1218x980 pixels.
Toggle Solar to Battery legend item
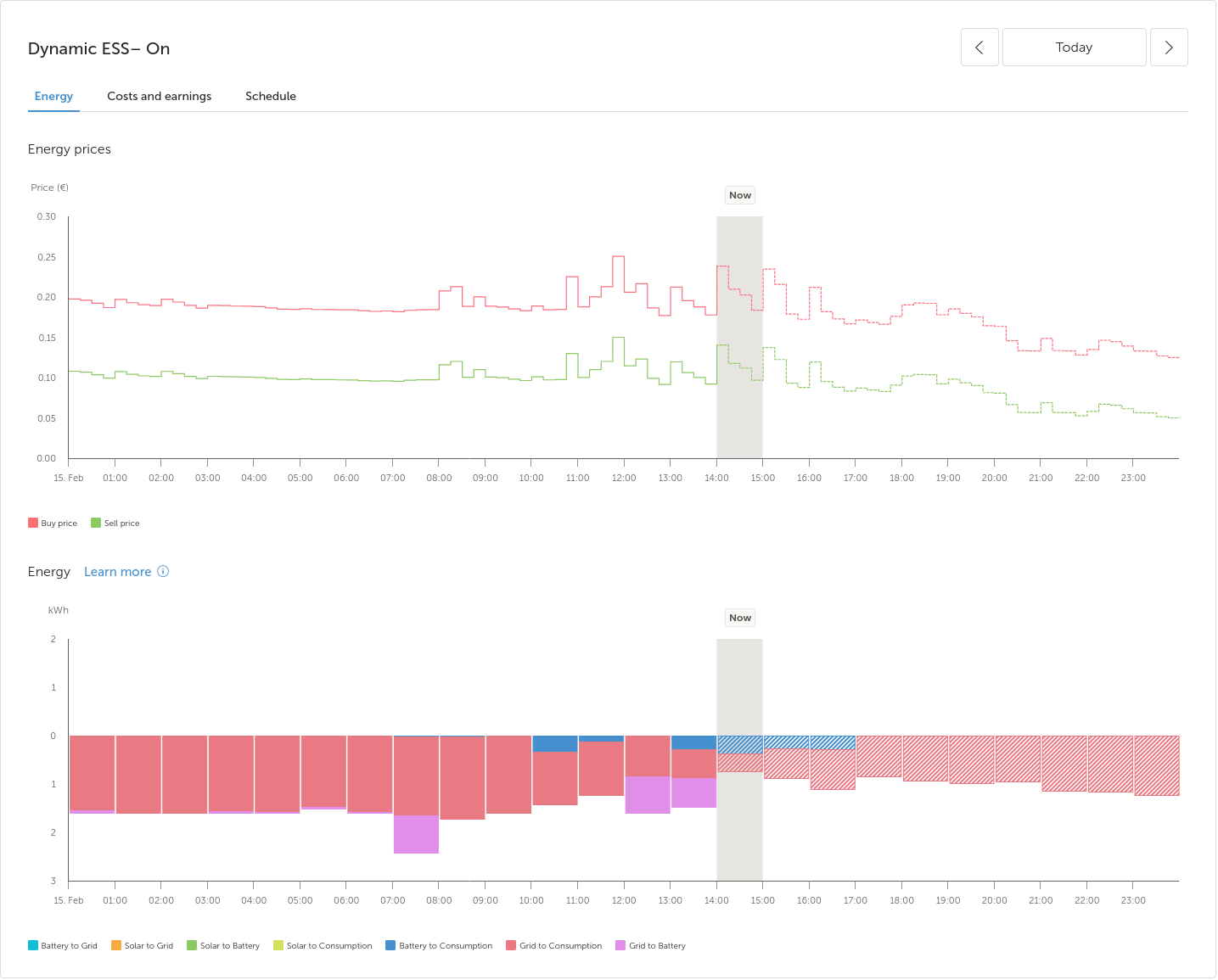(x=223, y=946)
